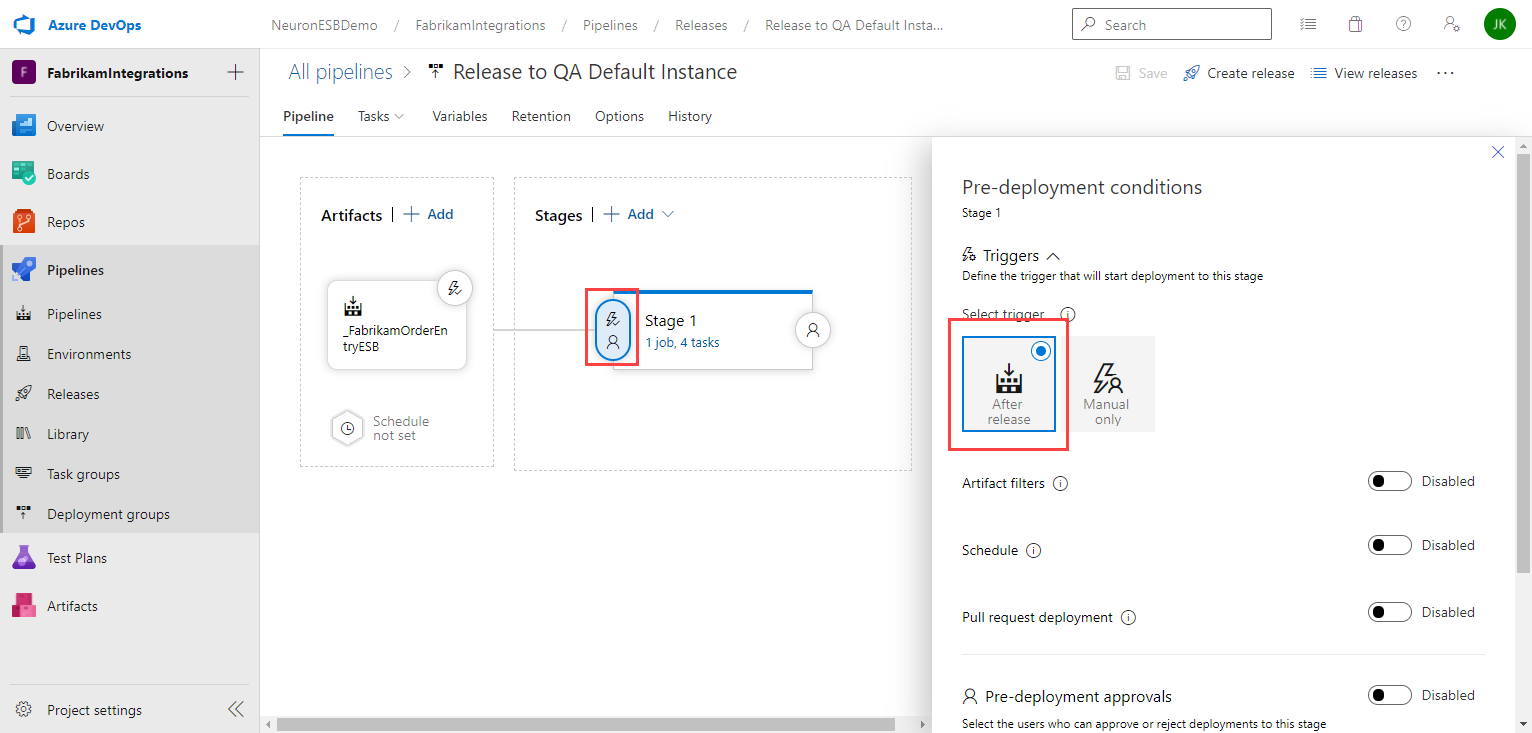Add a new stage
The height and width of the screenshot is (733, 1532).
coord(628,214)
